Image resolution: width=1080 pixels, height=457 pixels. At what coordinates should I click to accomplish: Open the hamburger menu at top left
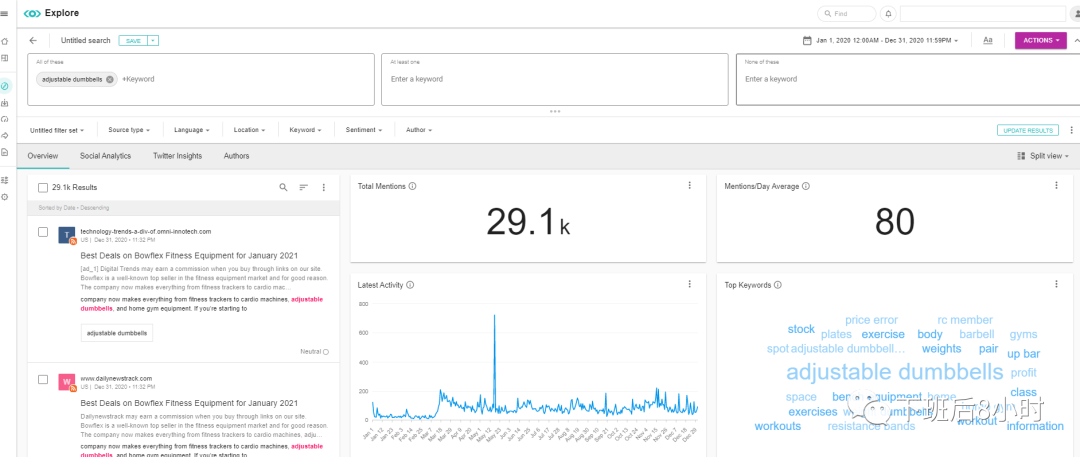click(5, 14)
